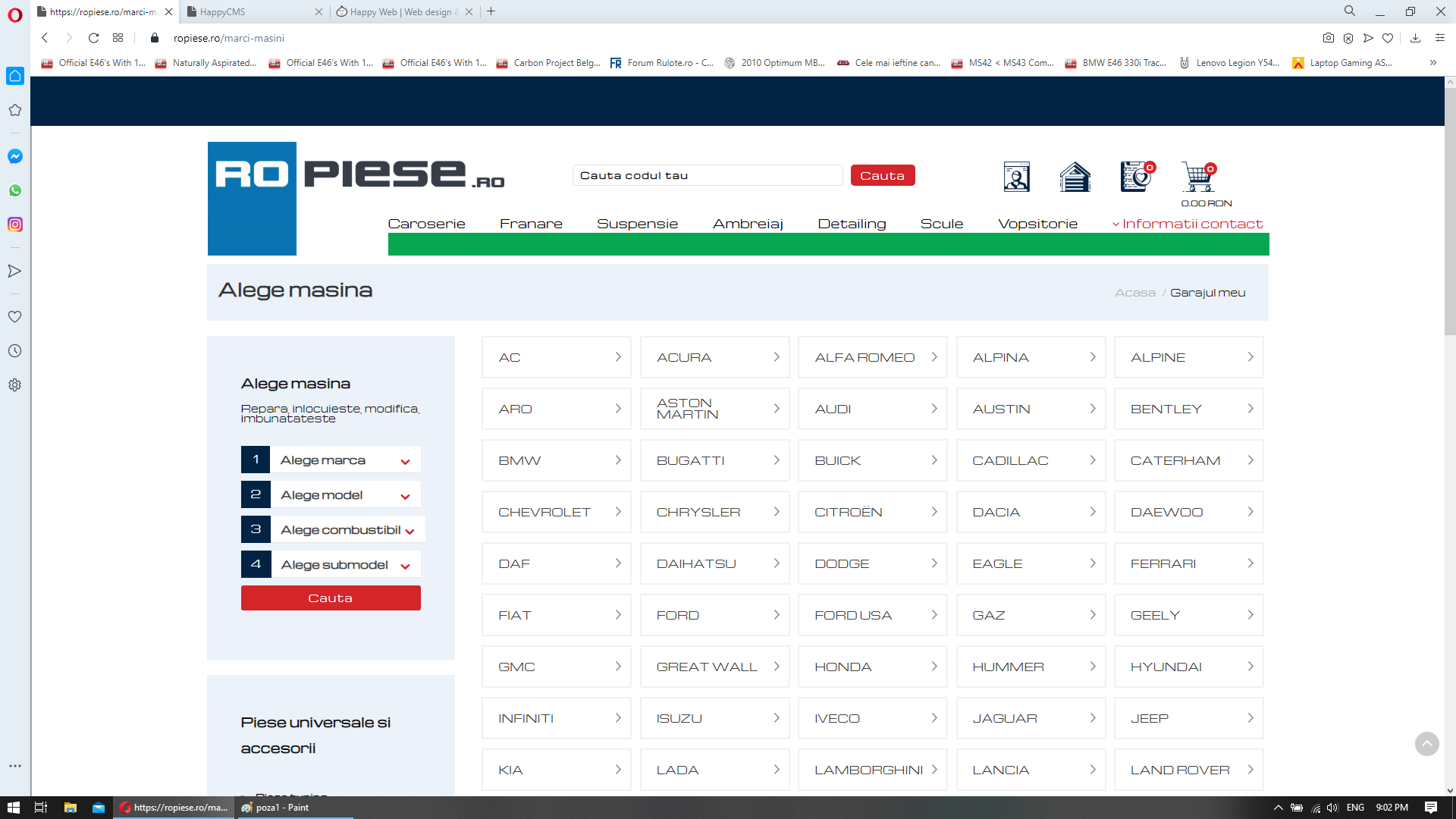Viewport: 1456px width, 819px height.
Task: Expand the Informatii contact menu
Action: 1188,224
